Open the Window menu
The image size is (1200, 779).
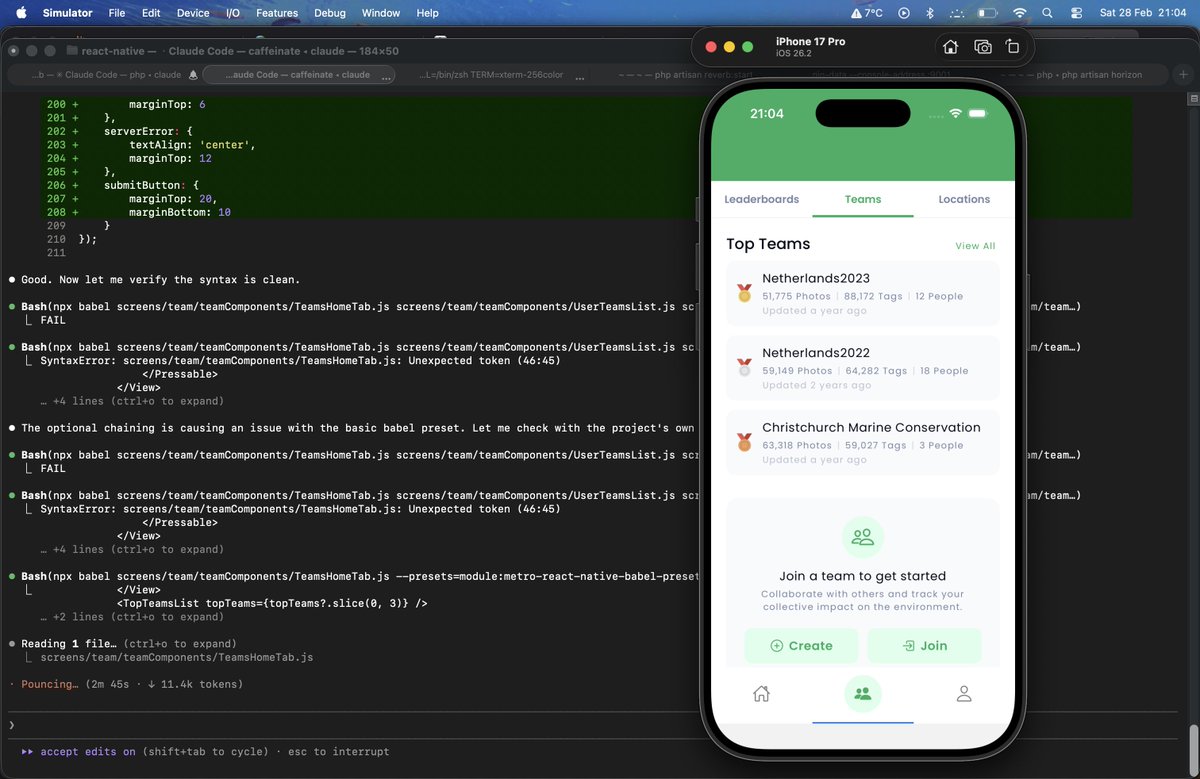[x=381, y=13]
